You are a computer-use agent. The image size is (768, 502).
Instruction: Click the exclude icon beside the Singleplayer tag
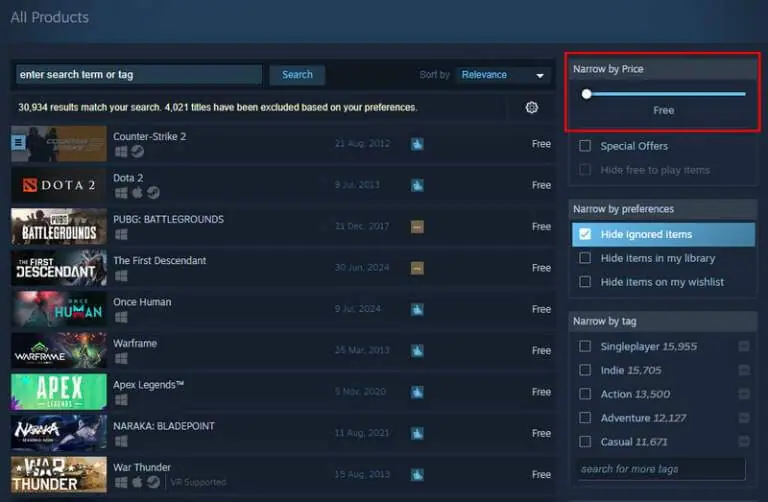coord(744,346)
